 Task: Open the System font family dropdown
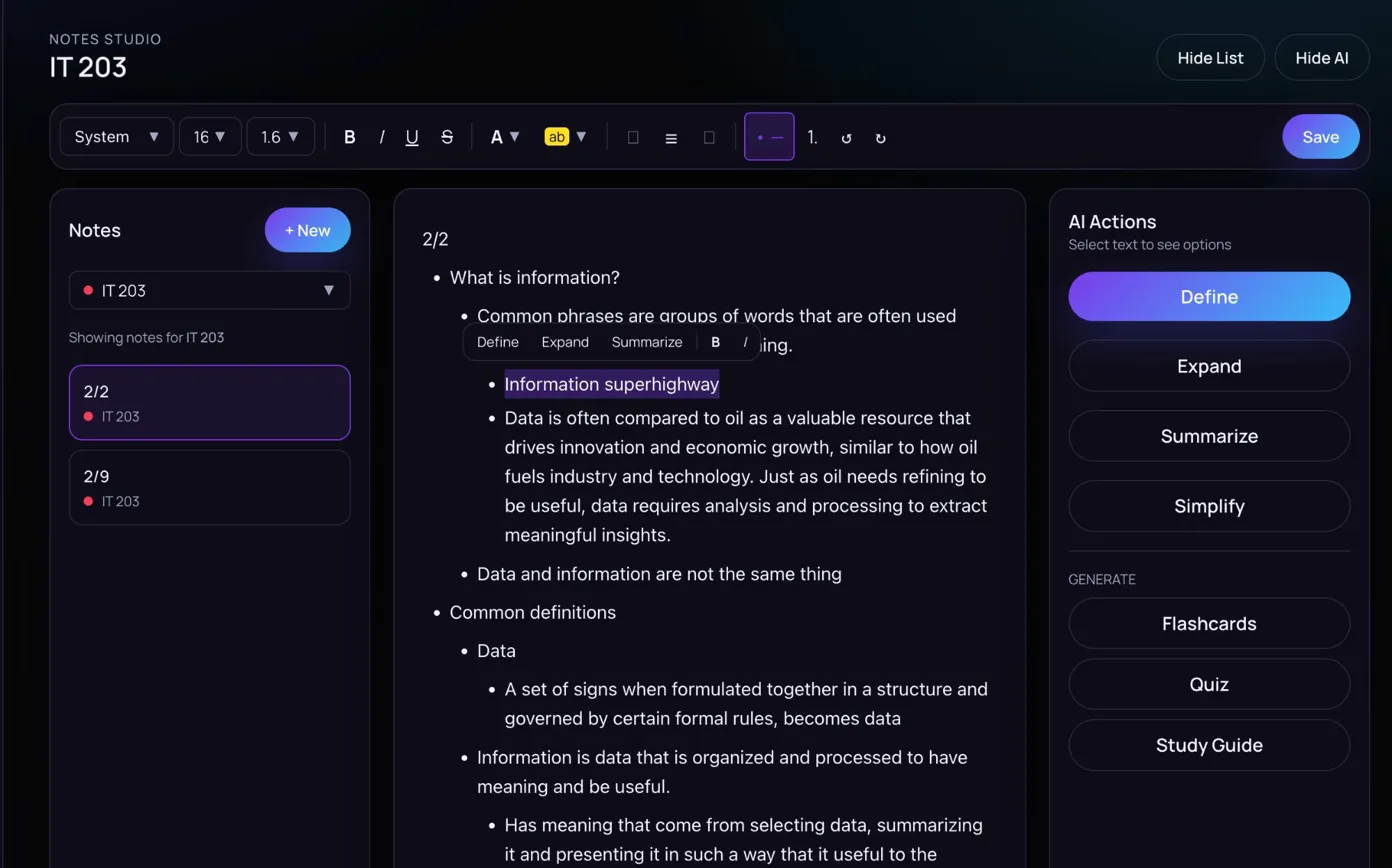[117, 137]
